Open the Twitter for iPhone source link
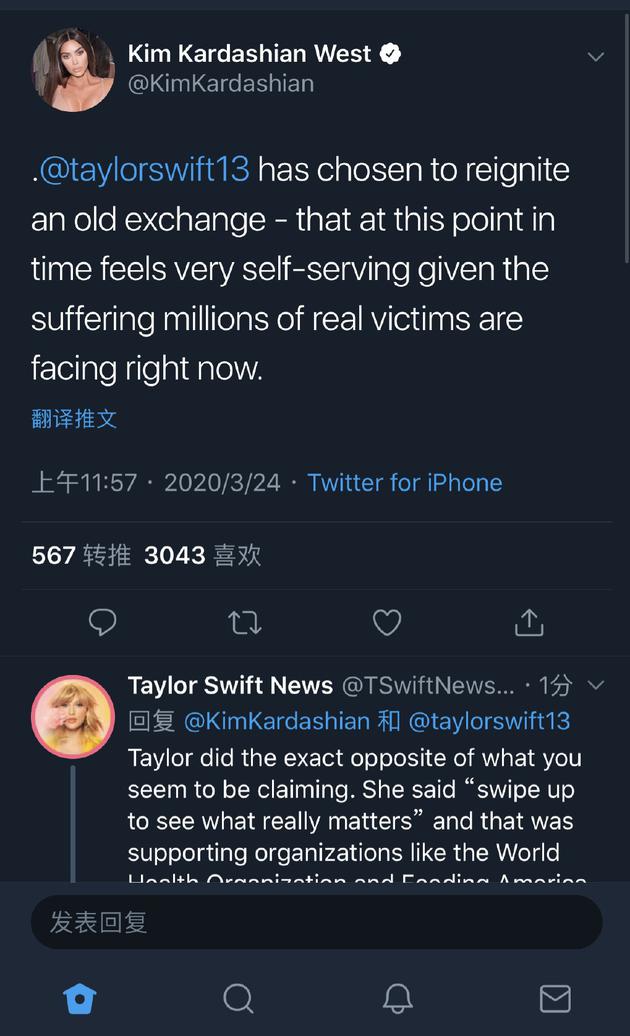630x1036 pixels. point(404,483)
